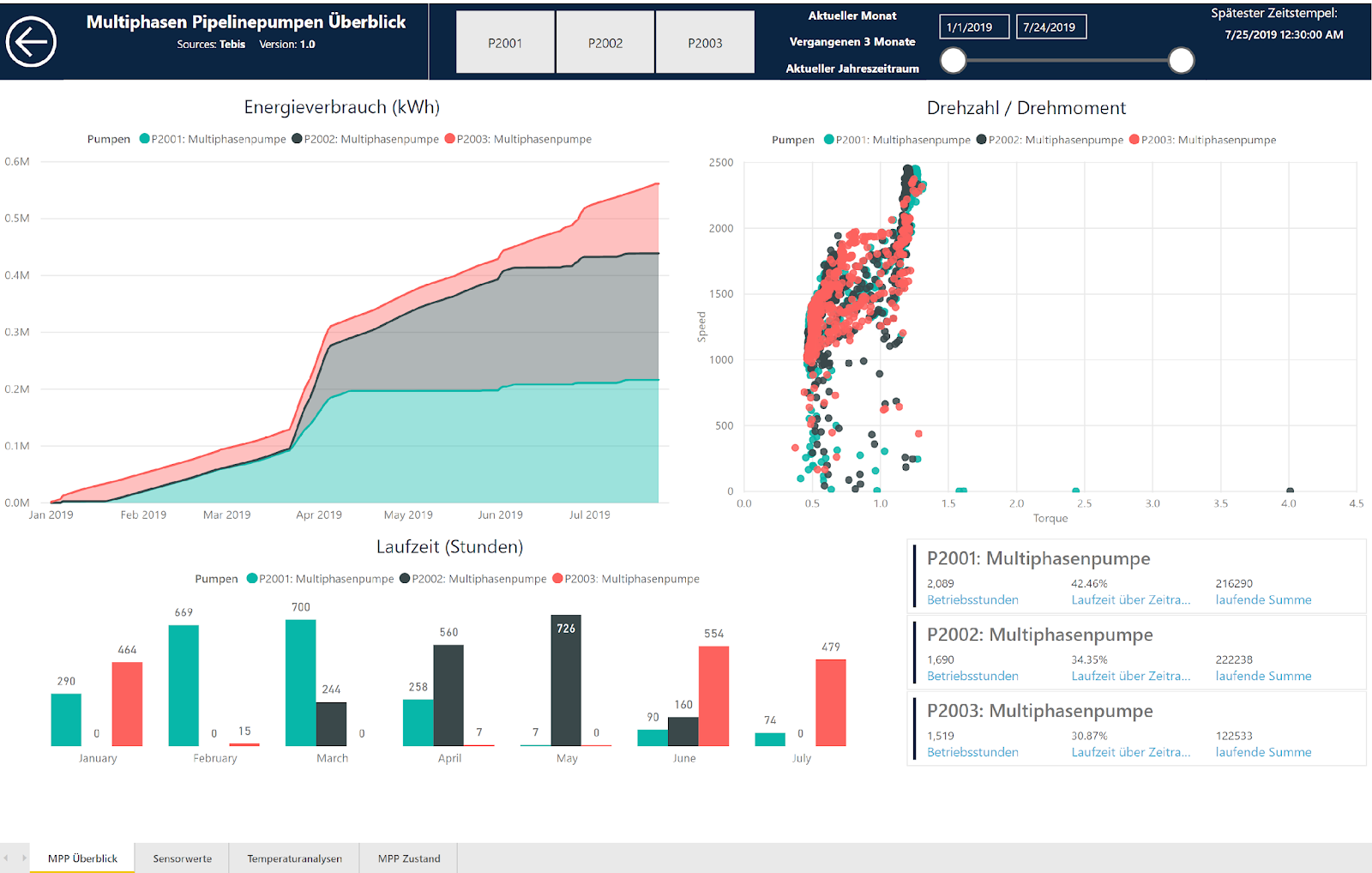Filter by pump P2003
This screenshot has height=873, width=1372.
(705, 43)
